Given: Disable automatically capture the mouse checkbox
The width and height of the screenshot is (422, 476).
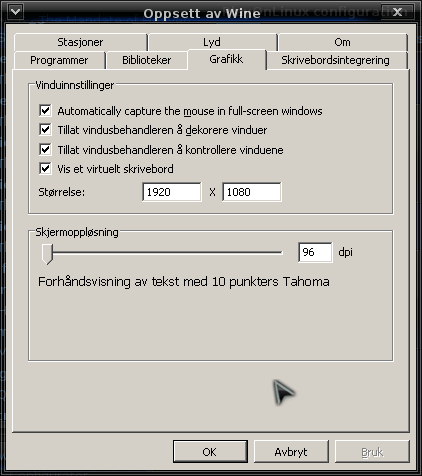Looking at the screenshot, I should tap(45, 111).
